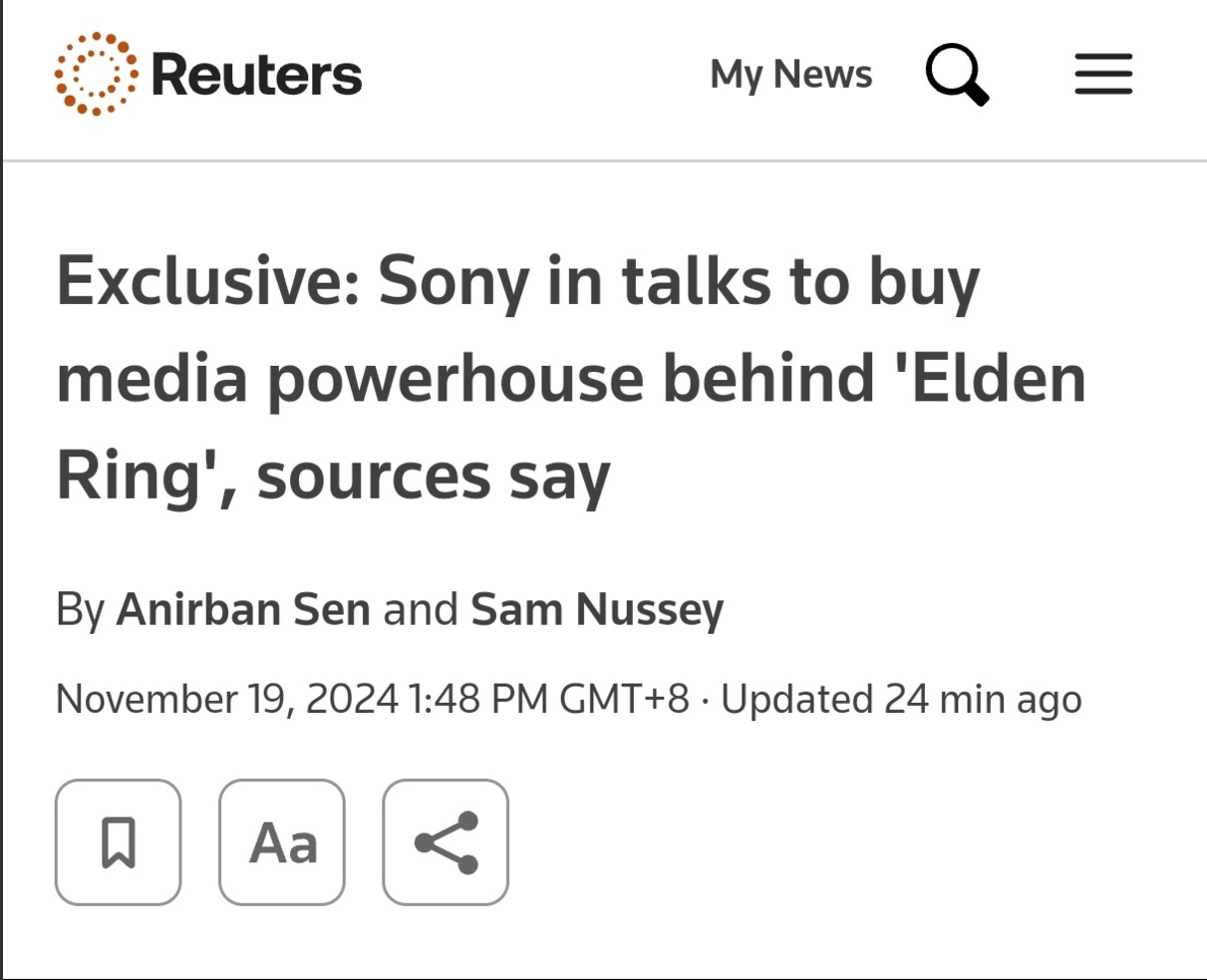The width and height of the screenshot is (1207, 980).
Task: Click the Reuters wordmark text
Action: (x=256, y=75)
